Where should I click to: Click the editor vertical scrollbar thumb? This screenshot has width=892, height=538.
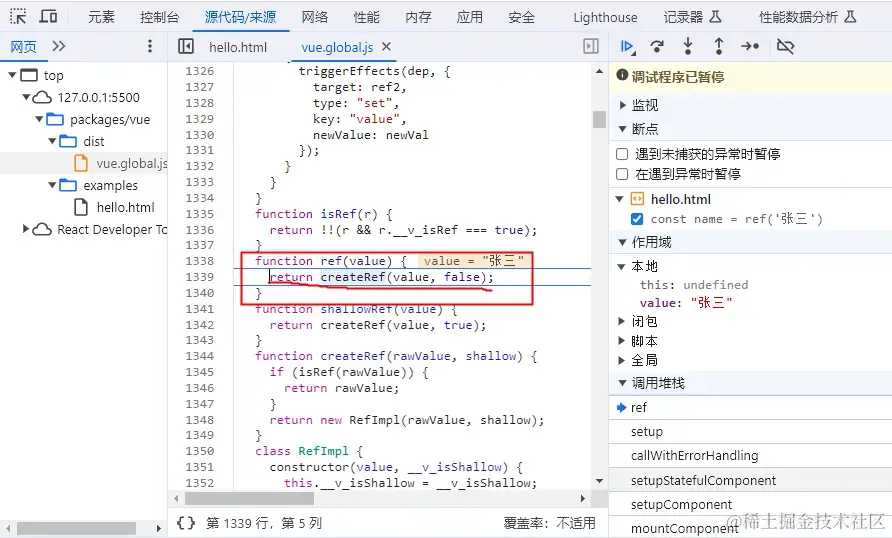pyautogui.click(x=599, y=119)
